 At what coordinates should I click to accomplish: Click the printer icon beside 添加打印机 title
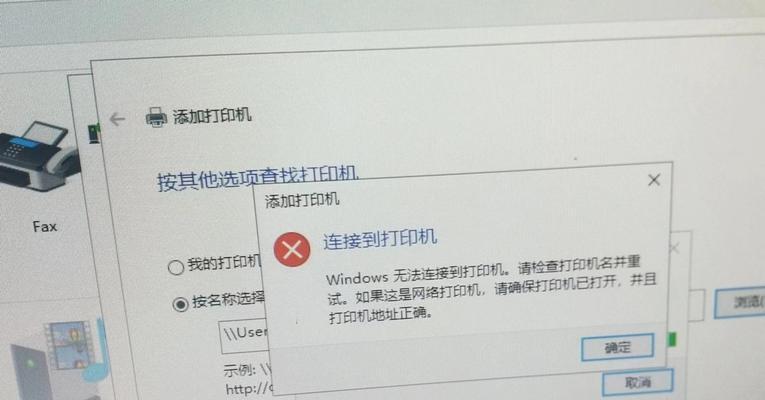coord(157,118)
